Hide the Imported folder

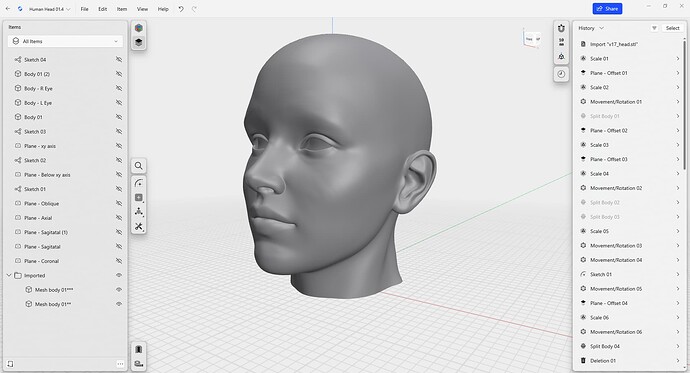118,275
